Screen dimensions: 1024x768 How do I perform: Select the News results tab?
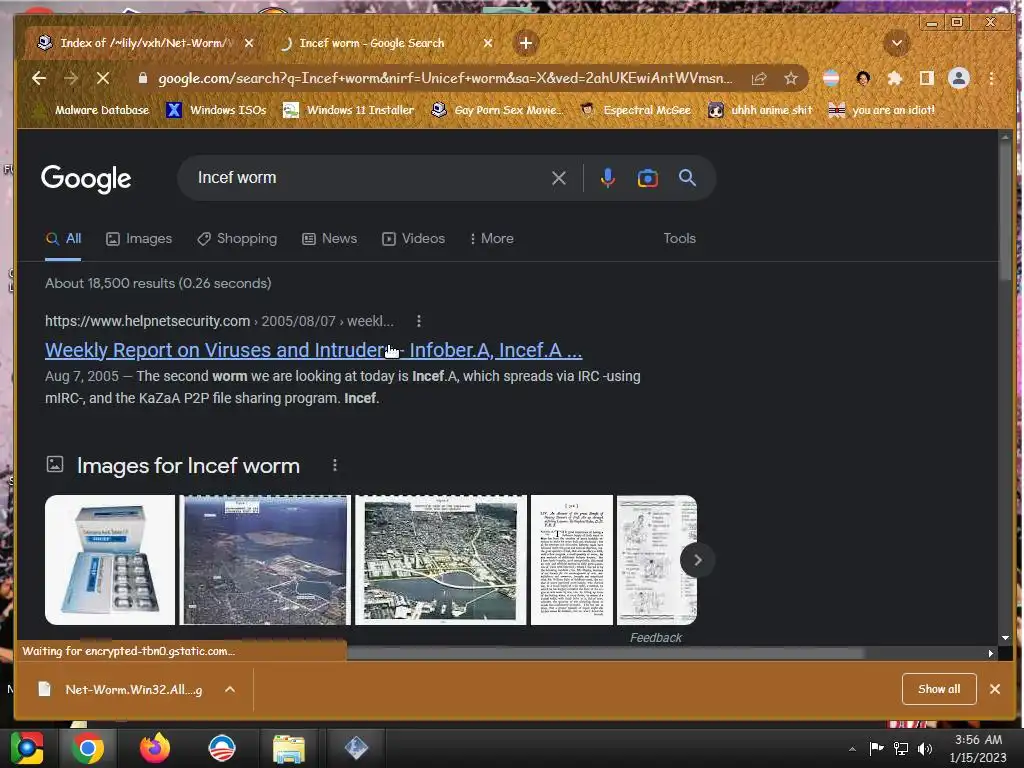[x=330, y=238]
